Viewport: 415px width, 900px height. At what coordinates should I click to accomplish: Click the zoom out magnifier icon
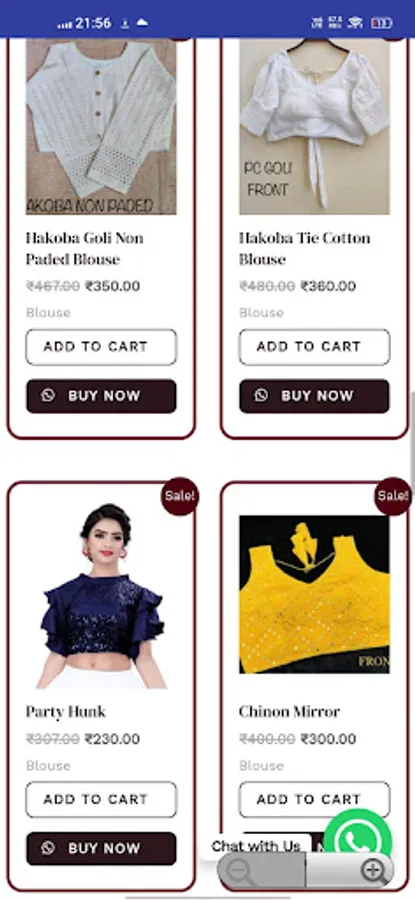(x=239, y=871)
